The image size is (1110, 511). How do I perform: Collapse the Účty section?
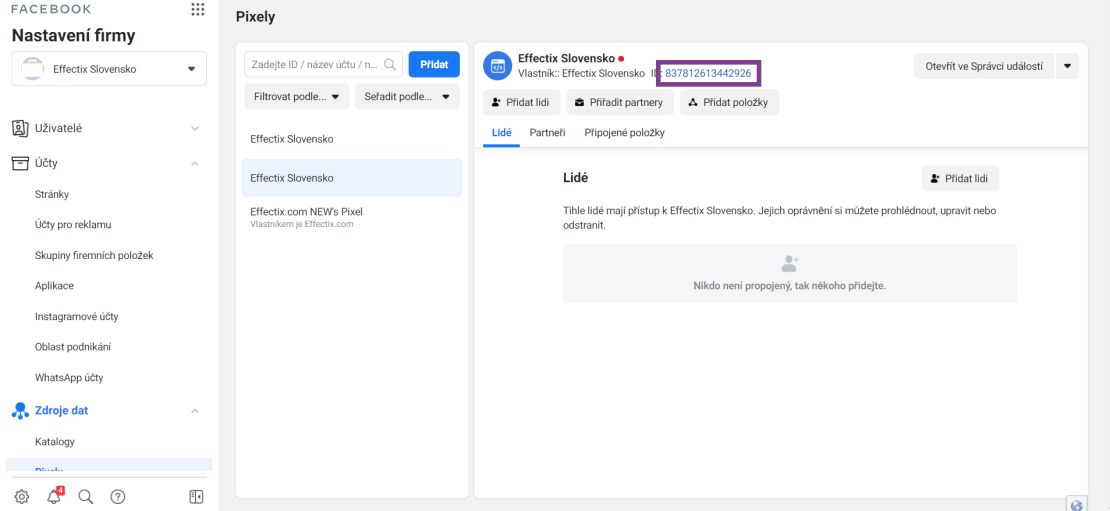click(x=195, y=163)
